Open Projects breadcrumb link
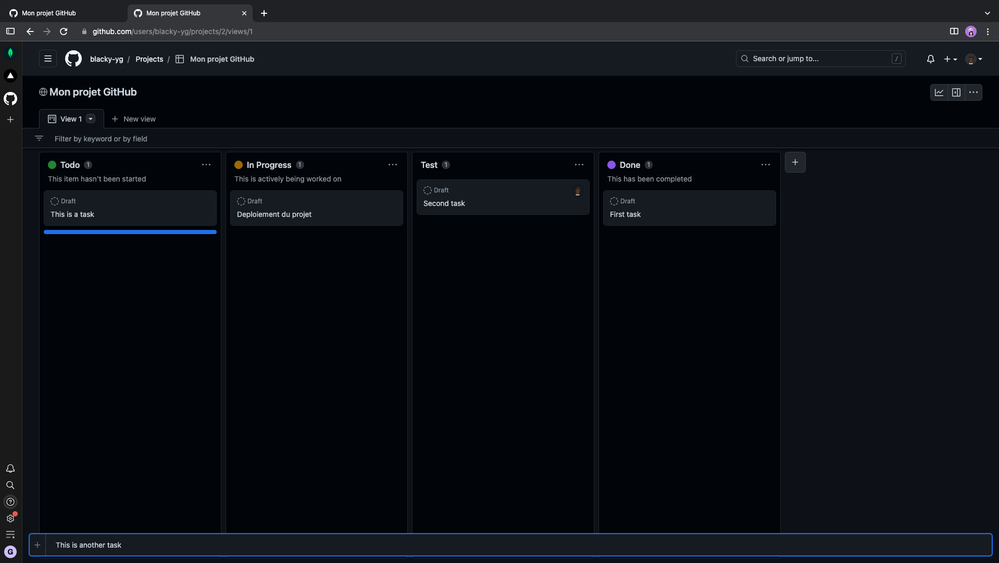This screenshot has height=563, width=999. [x=149, y=59]
